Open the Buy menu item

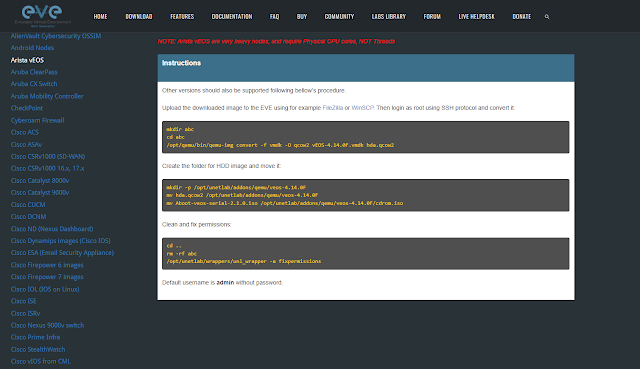point(302,17)
